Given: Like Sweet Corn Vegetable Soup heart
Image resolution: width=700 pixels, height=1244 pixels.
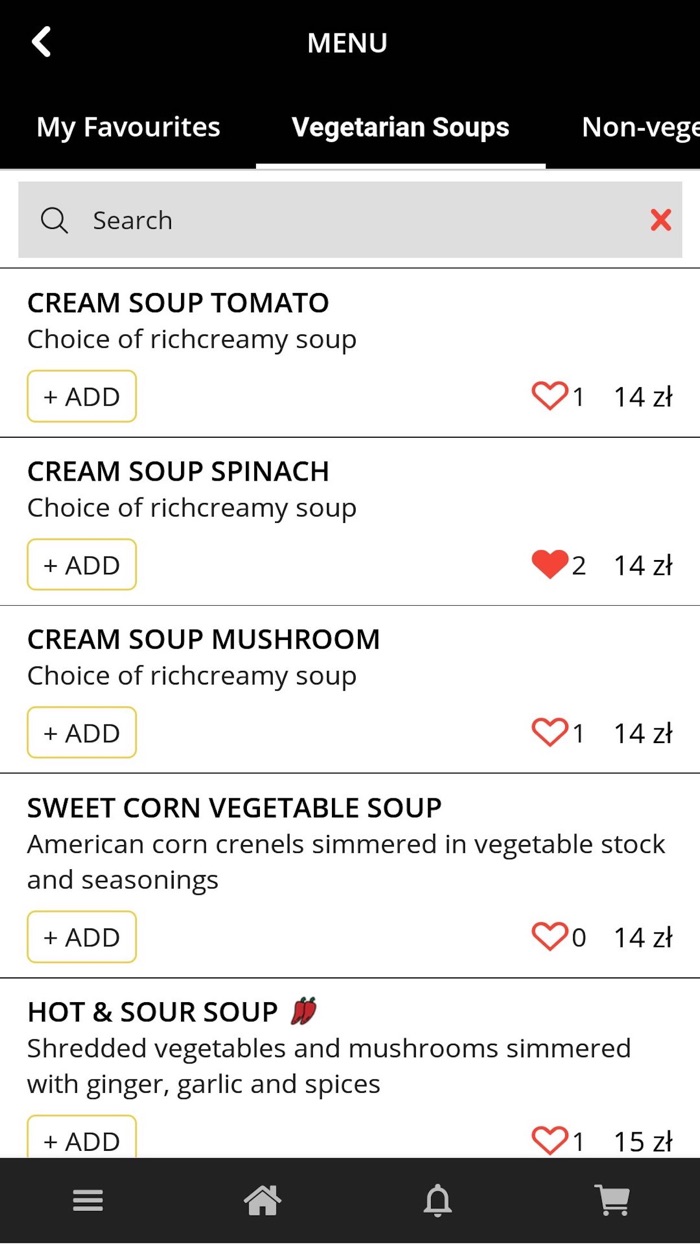Looking at the screenshot, I should pyautogui.click(x=549, y=937).
